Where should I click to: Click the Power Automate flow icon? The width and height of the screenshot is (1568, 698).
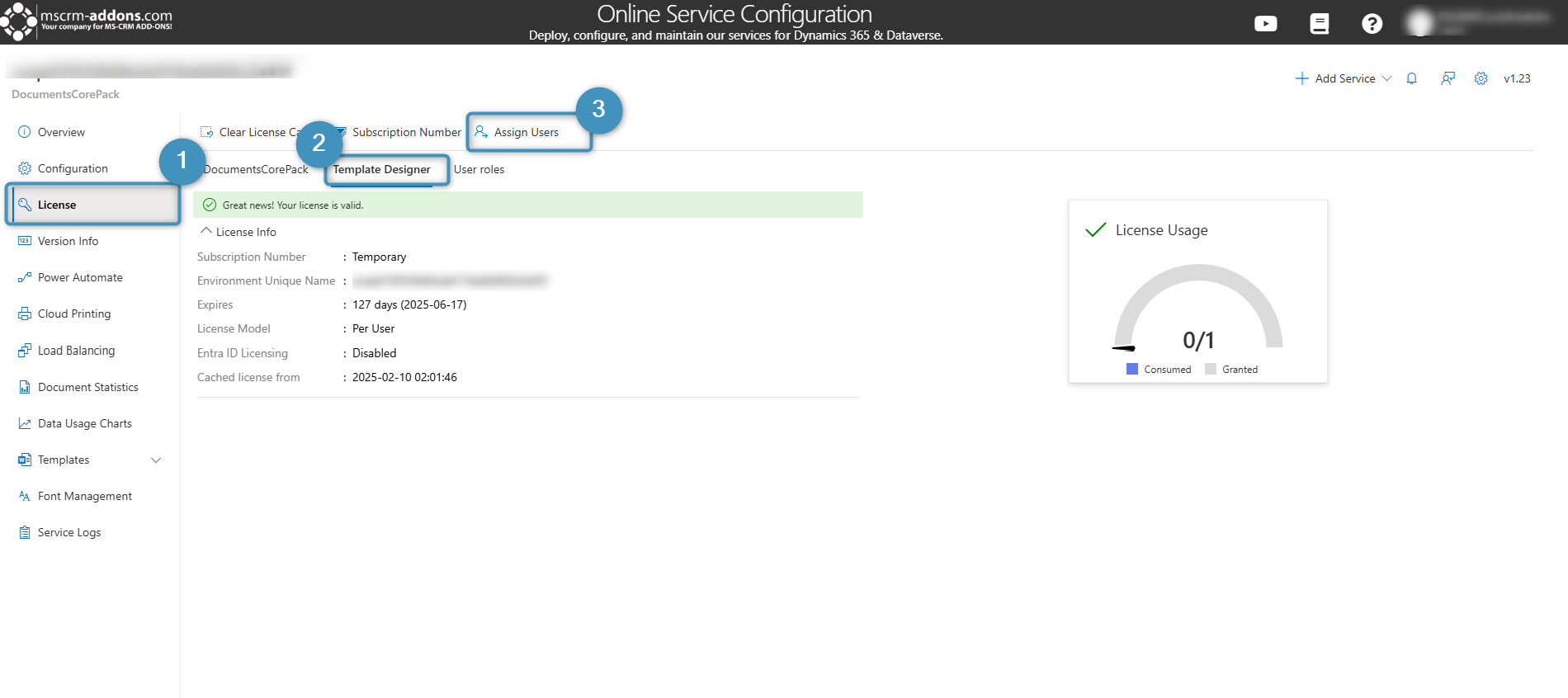pyautogui.click(x=25, y=277)
